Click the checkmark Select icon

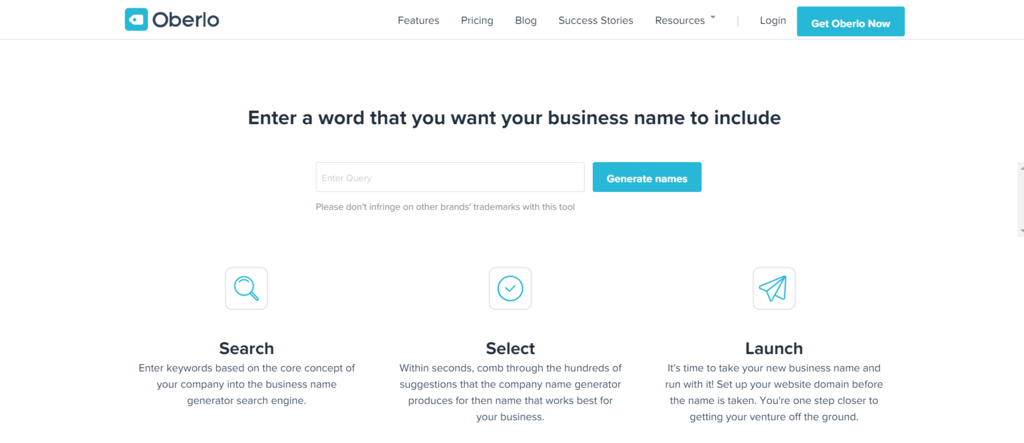(x=510, y=288)
